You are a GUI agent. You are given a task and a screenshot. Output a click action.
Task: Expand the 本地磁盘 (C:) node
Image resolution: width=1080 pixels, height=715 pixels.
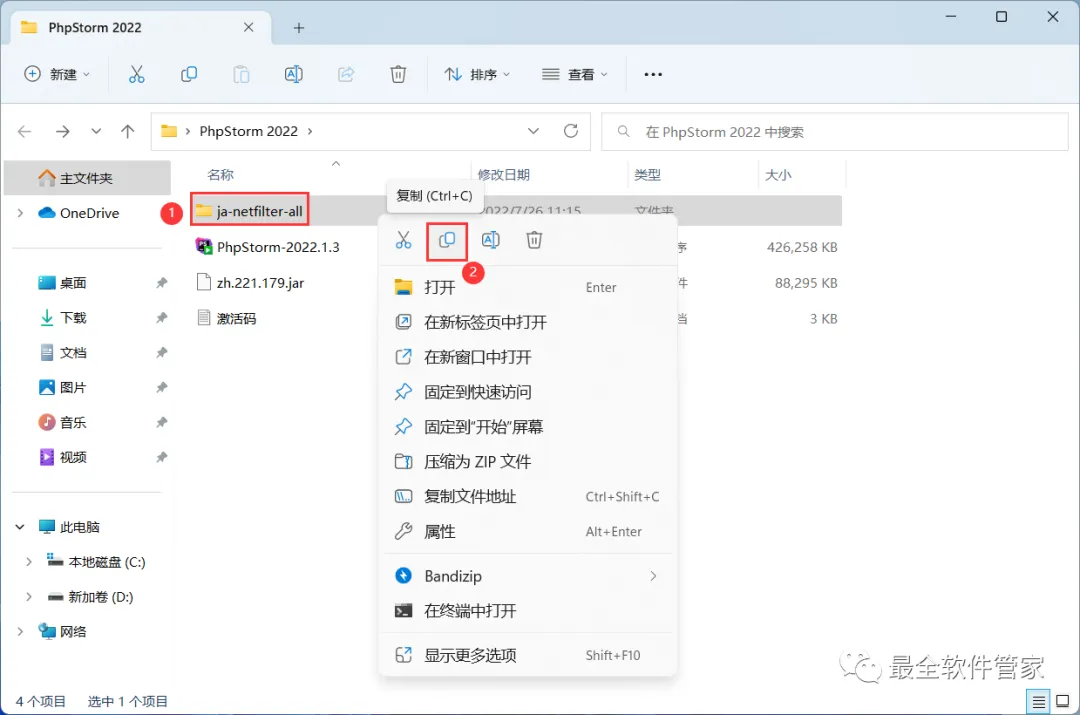tap(28, 562)
